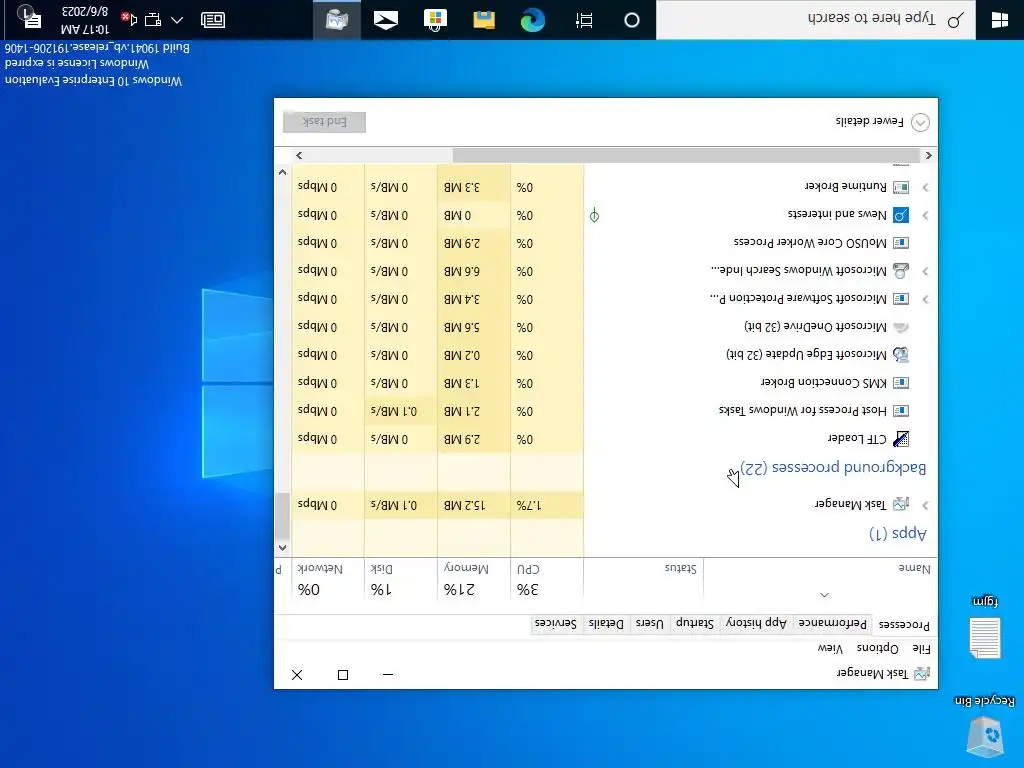Click the Runtime Broker process icon

coord(901,187)
